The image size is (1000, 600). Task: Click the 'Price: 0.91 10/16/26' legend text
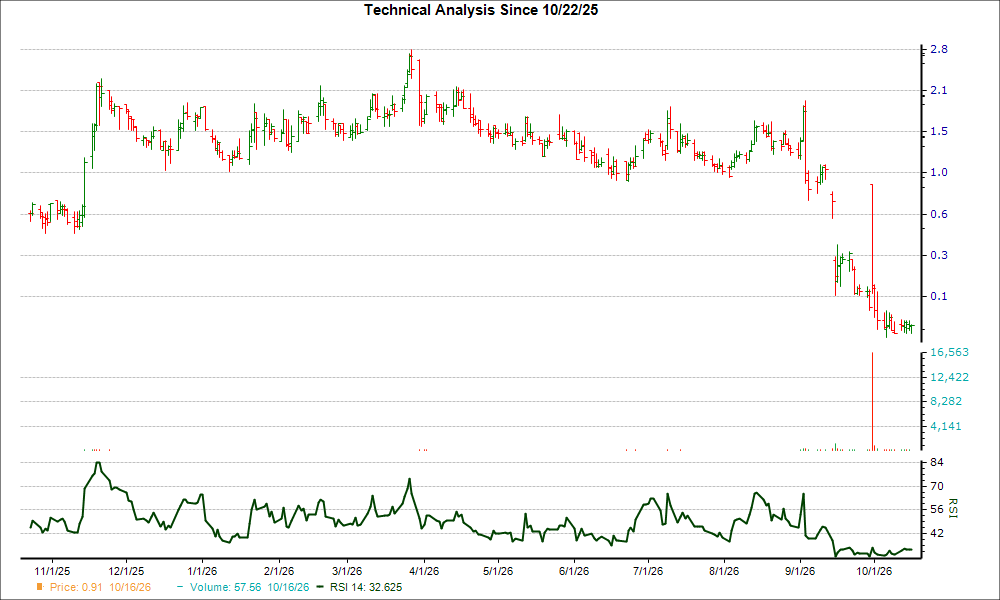click(100, 587)
